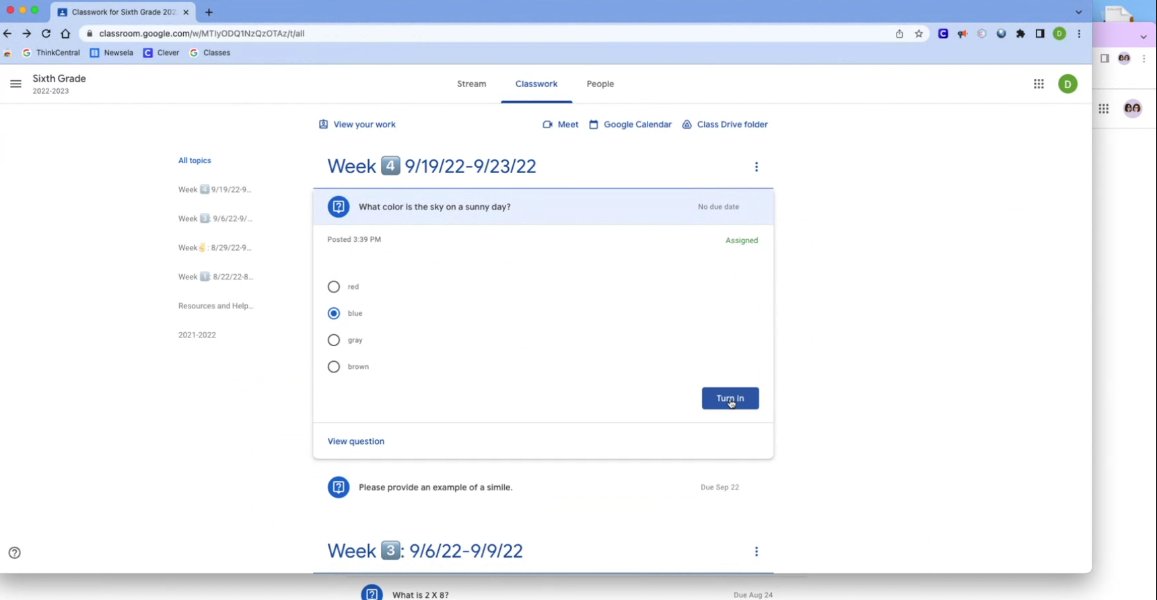Select the red answer option
Image resolution: width=1157 pixels, height=600 pixels.
(x=334, y=287)
